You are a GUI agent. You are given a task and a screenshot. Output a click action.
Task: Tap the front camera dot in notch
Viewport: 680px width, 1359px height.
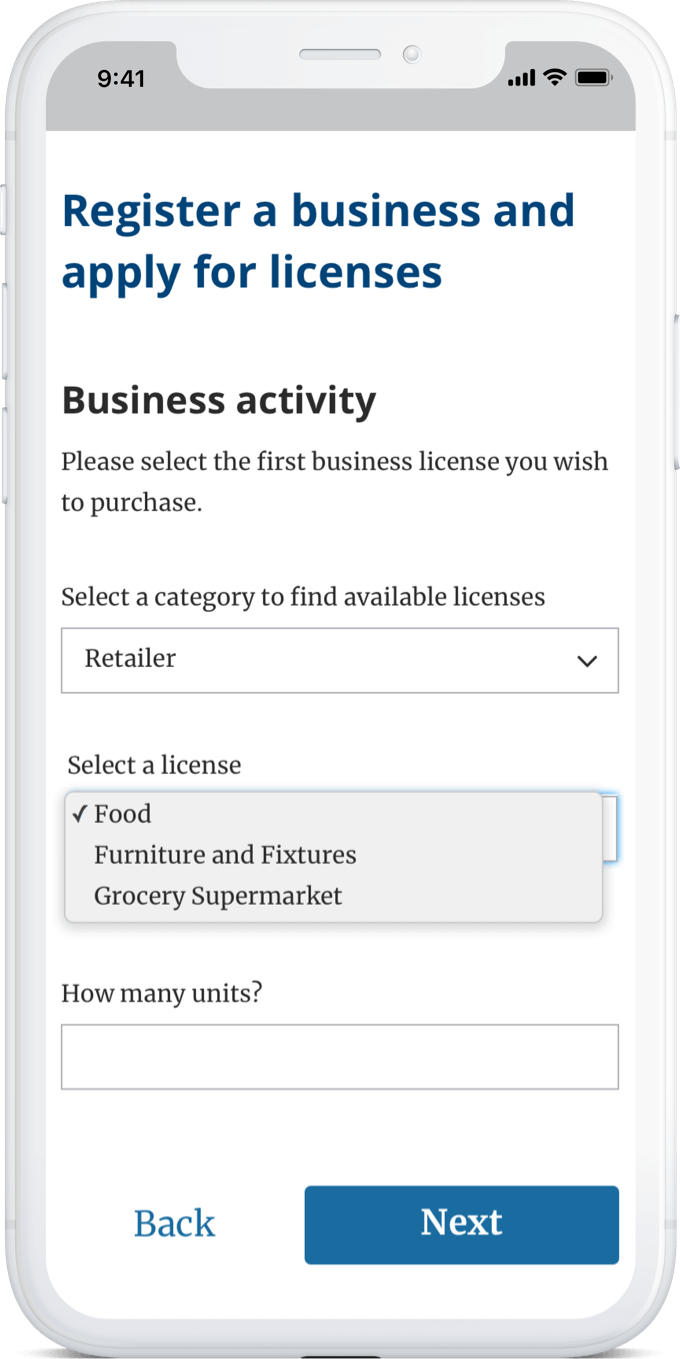[x=411, y=53]
